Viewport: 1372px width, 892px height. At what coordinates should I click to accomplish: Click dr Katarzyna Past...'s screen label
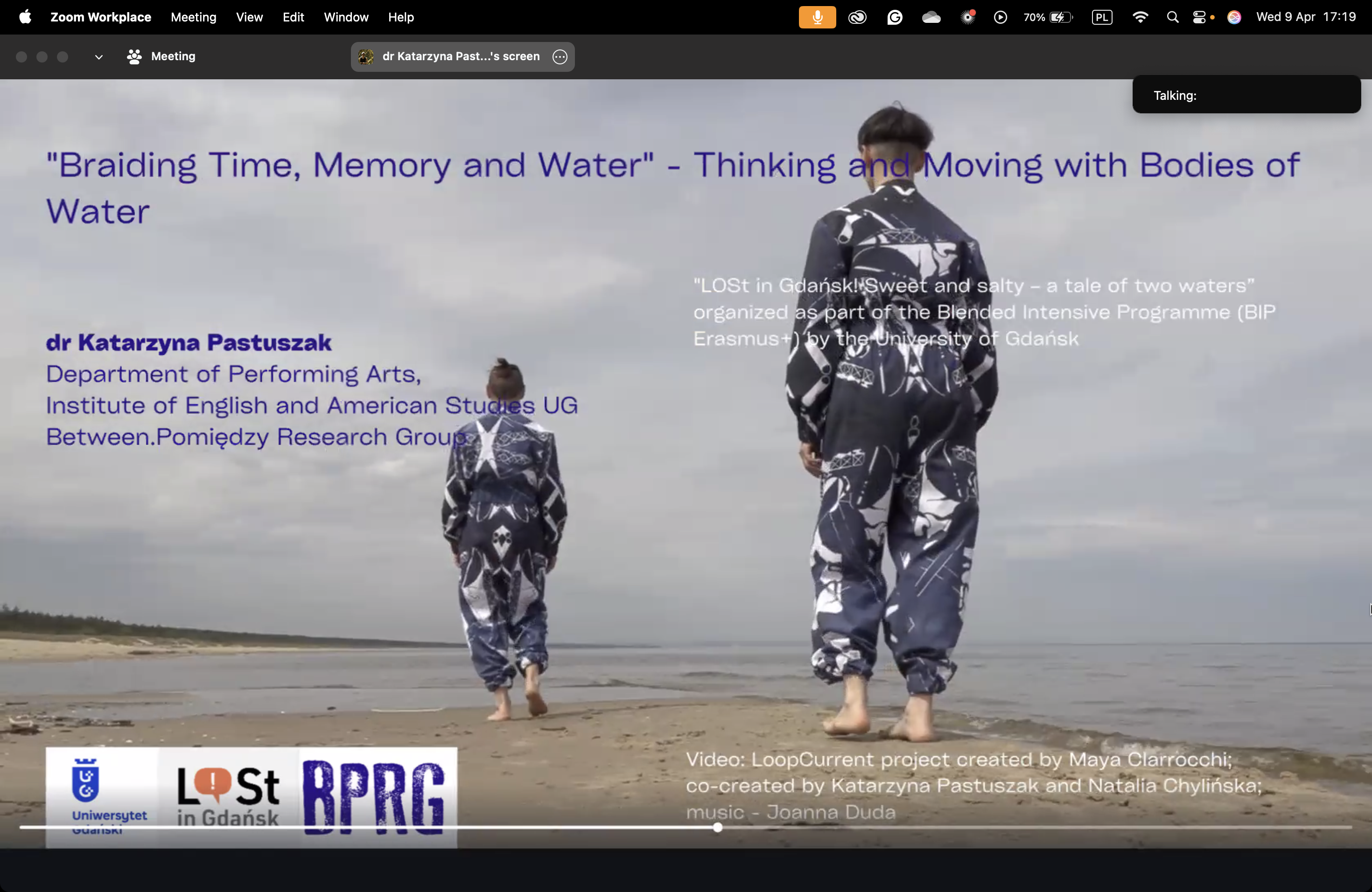[461, 56]
